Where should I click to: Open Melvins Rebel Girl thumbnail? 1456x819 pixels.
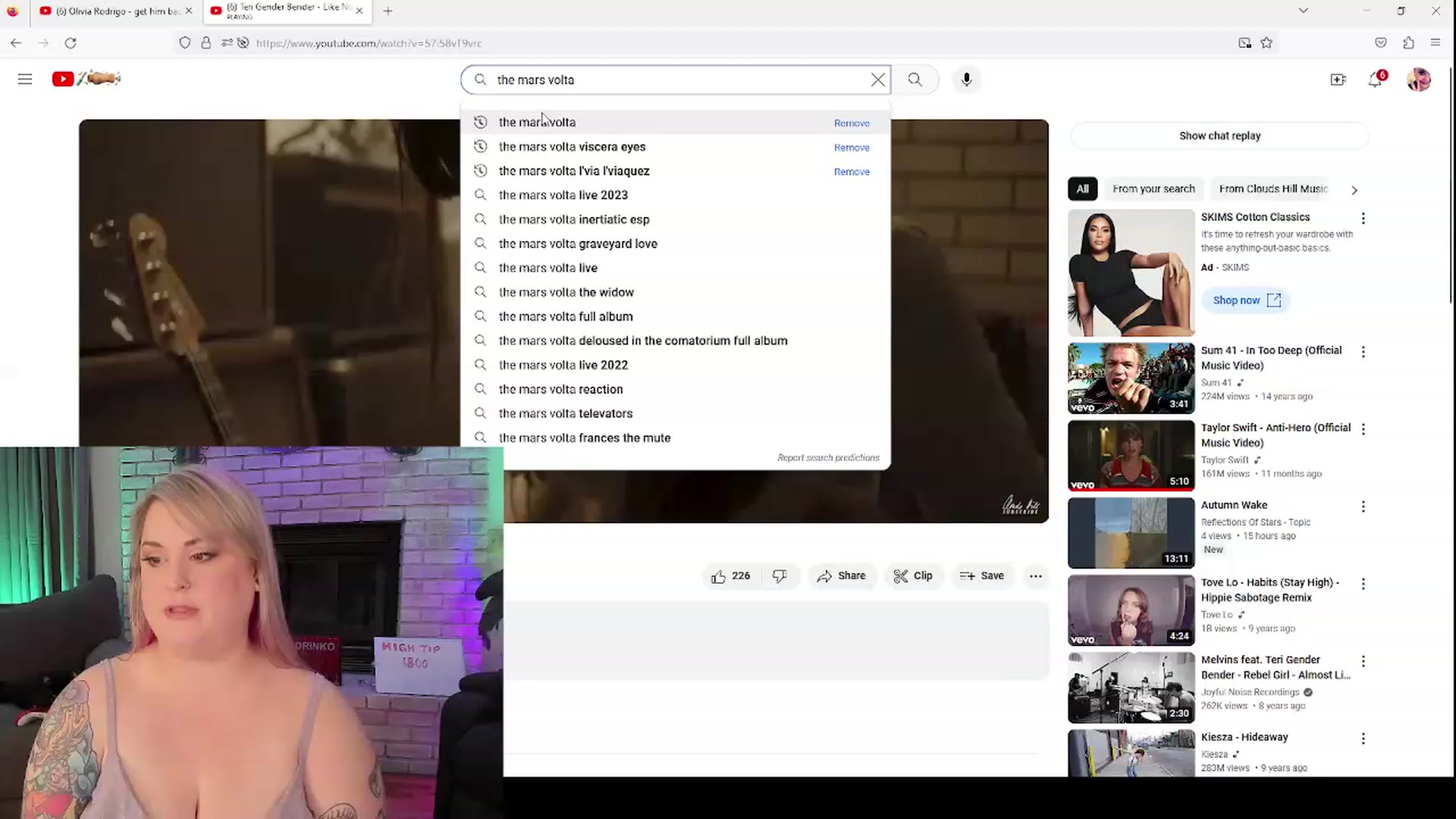(1131, 688)
